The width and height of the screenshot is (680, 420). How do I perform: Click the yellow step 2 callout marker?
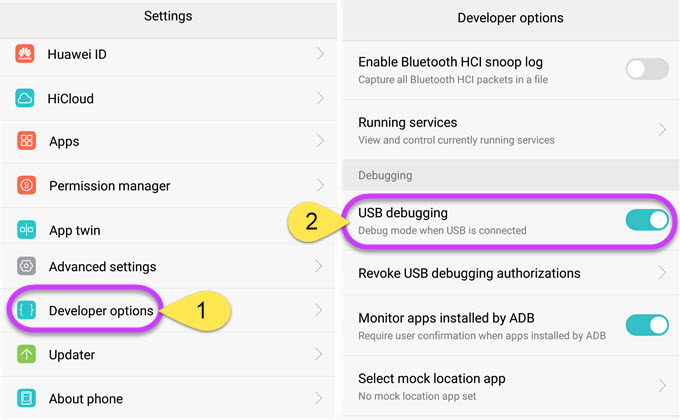pyautogui.click(x=311, y=222)
